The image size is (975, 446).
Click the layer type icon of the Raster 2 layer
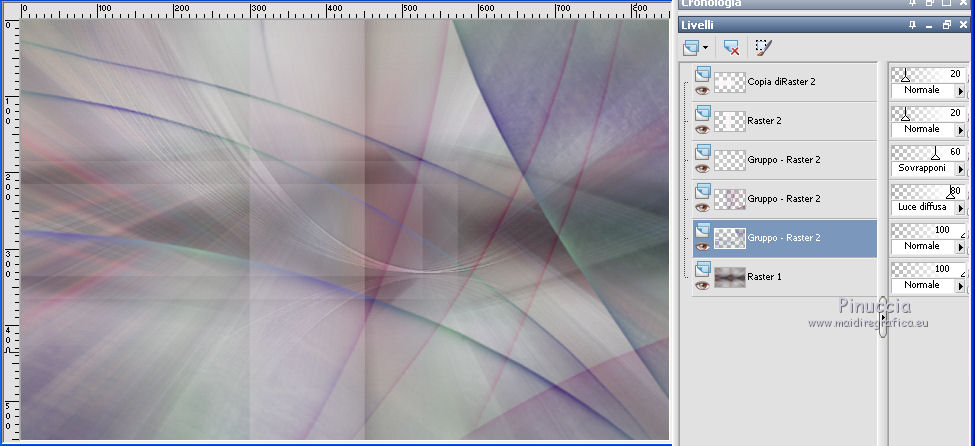(703, 113)
